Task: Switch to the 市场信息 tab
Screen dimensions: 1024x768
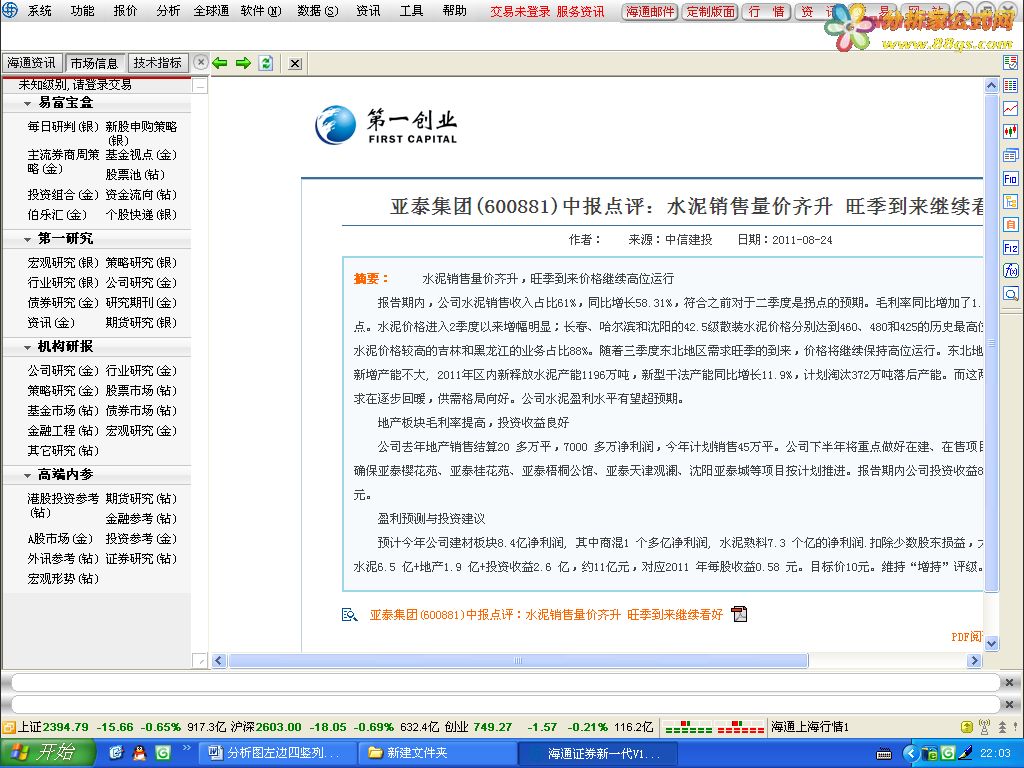Action: [x=94, y=63]
